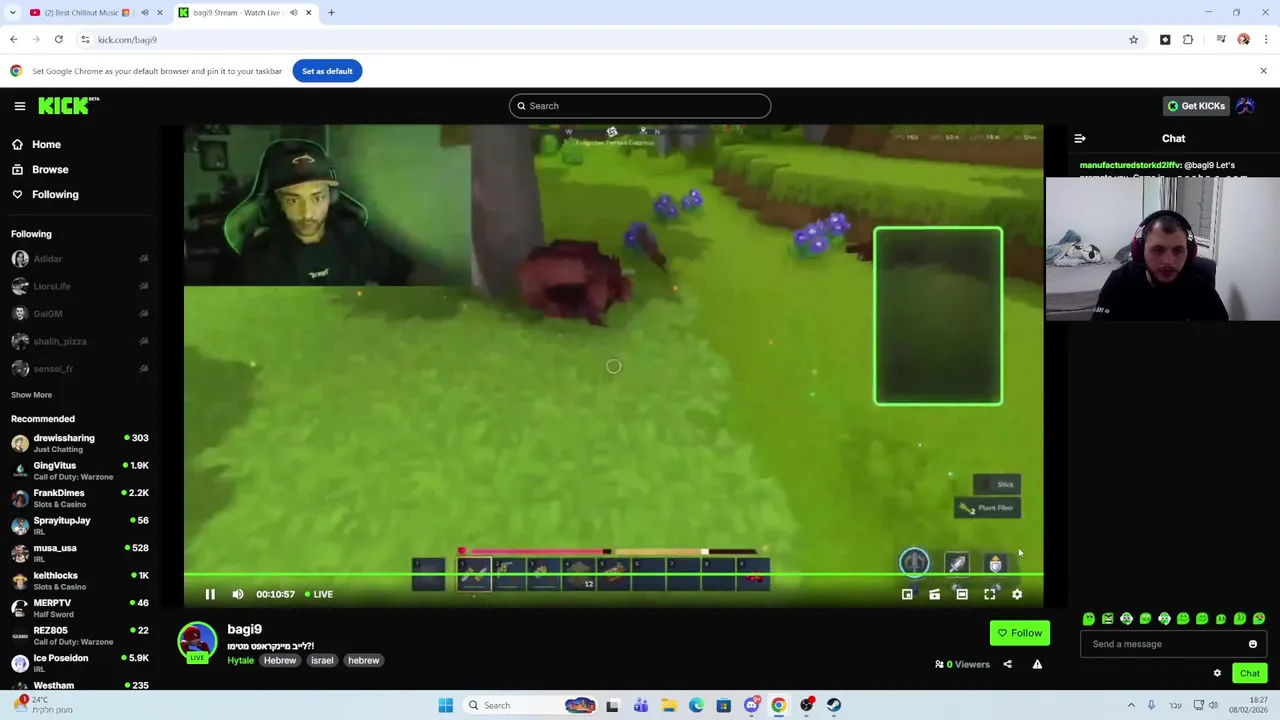Screen dimensions: 1280x720
Task: Open keithlocks recommended channel
Action: tap(80, 581)
